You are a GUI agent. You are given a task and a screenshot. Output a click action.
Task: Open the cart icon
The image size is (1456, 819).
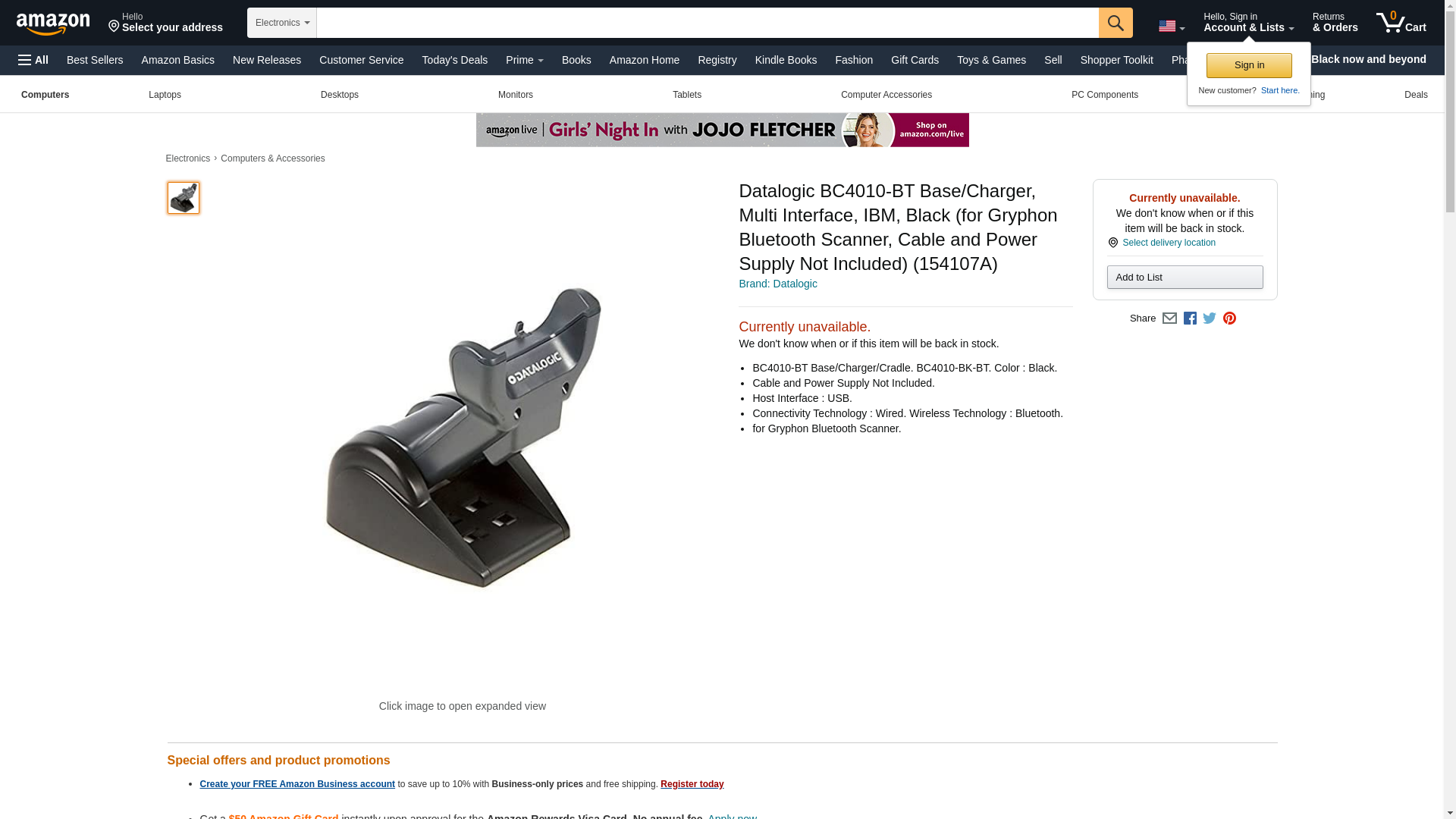pos(1401,23)
